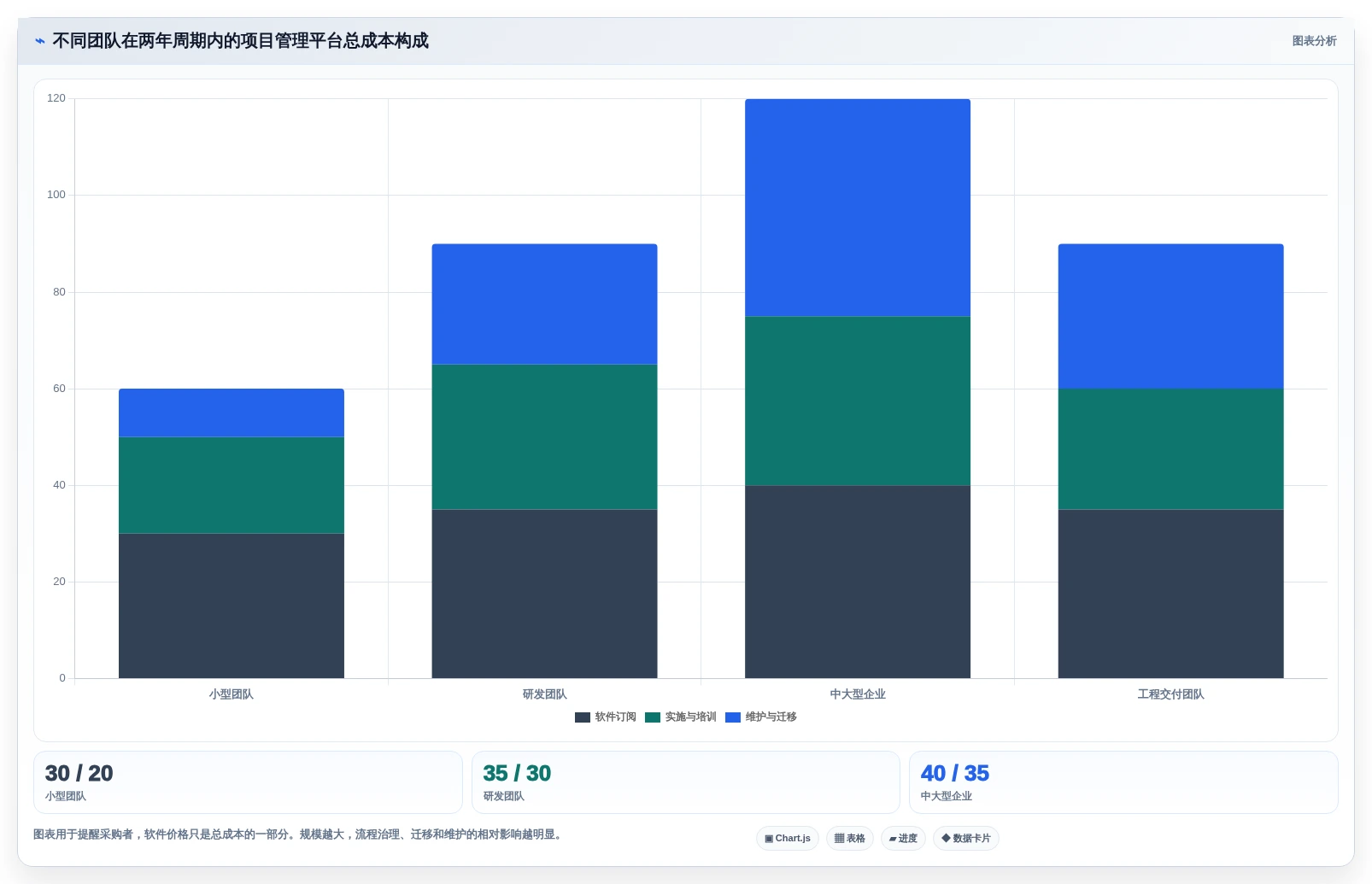The height and width of the screenshot is (884, 1372).
Task: Click the 表格 tag chip
Action: 850,839
